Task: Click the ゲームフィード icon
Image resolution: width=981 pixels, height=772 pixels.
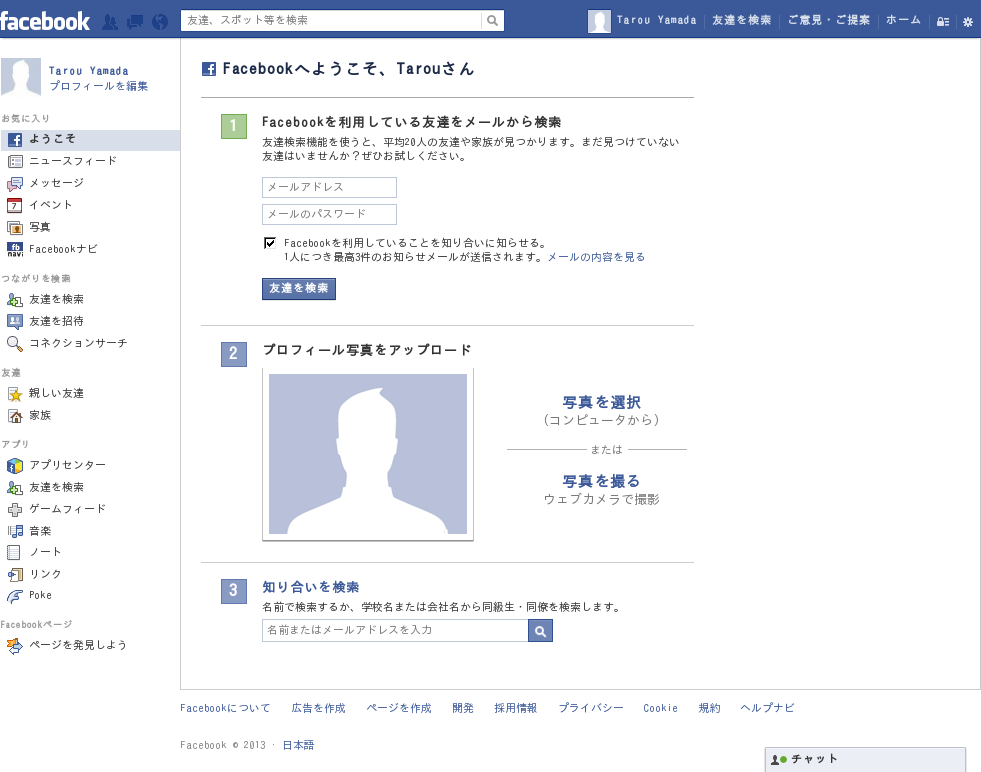Action: [x=15, y=509]
